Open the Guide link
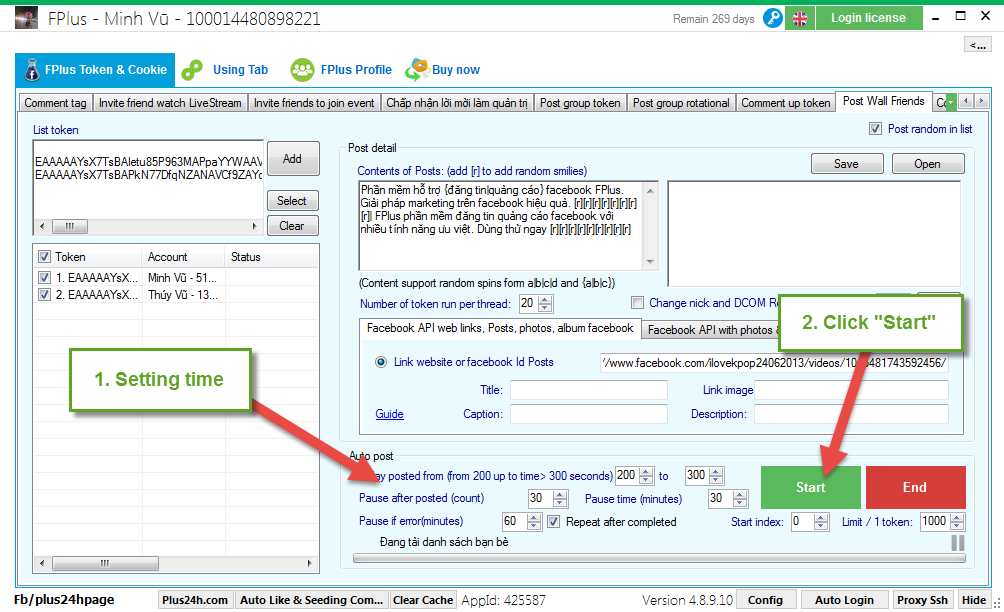The height and width of the screenshot is (612, 1004). pos(389,414)
